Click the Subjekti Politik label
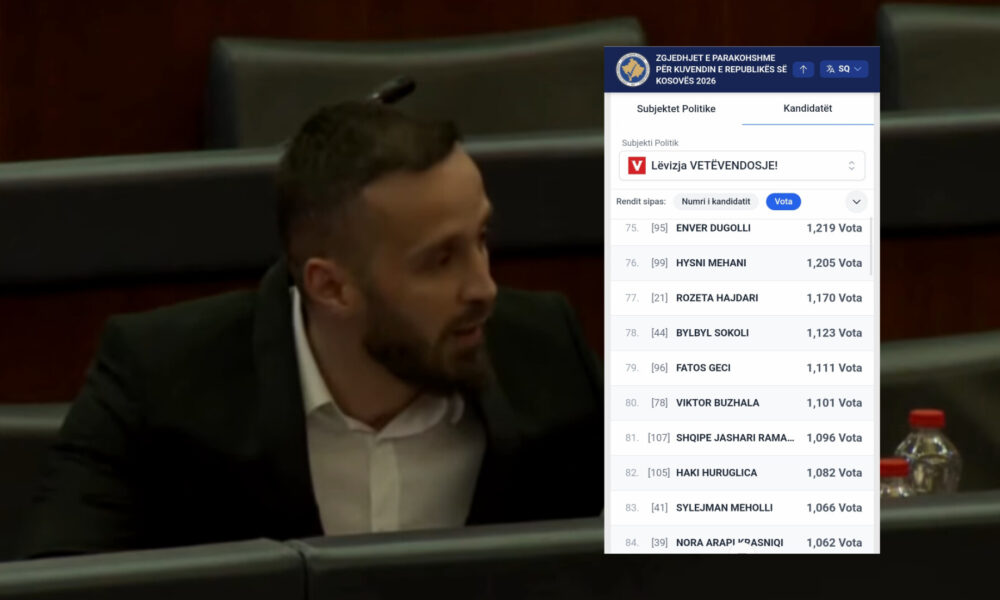Viewport: 1000px width, 600px height. 650,143
